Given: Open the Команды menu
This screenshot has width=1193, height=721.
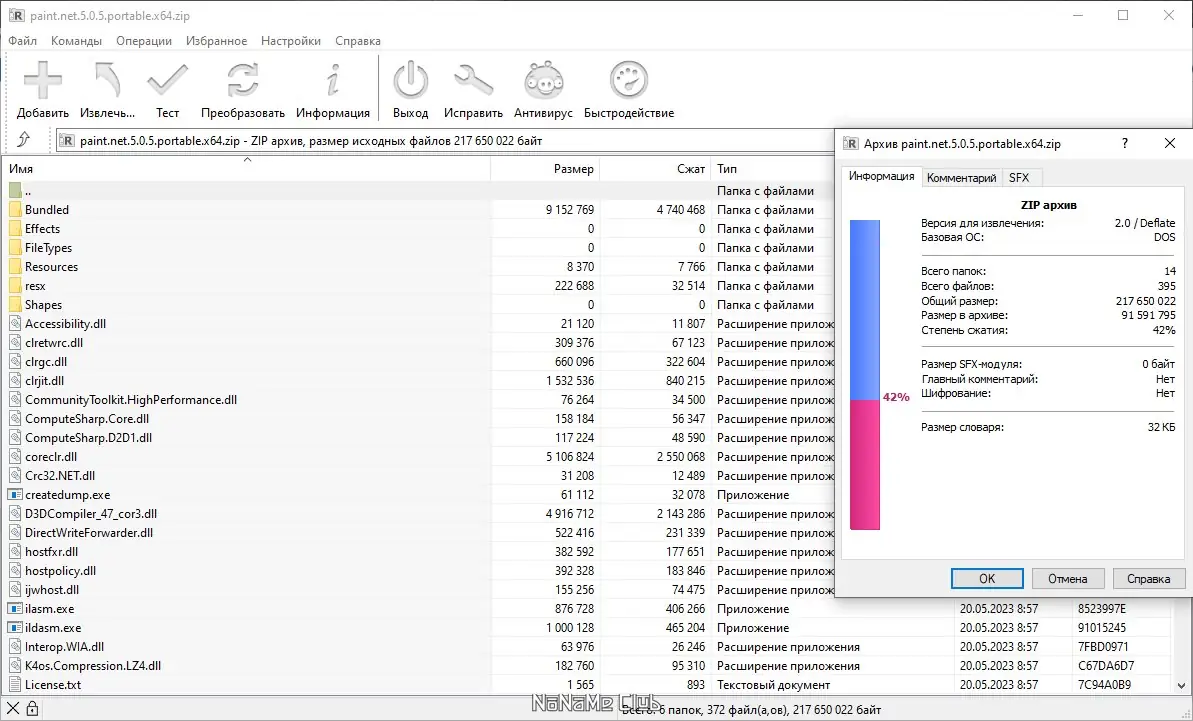Looking at the screenshot, I should (x=76, y=41).
